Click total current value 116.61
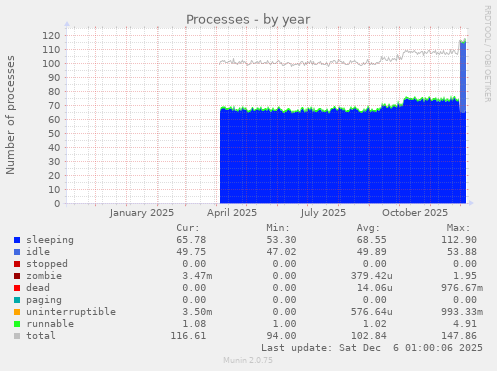Image resolution: width=497 pixels, height=371 pixels. (x=188, y=336)
